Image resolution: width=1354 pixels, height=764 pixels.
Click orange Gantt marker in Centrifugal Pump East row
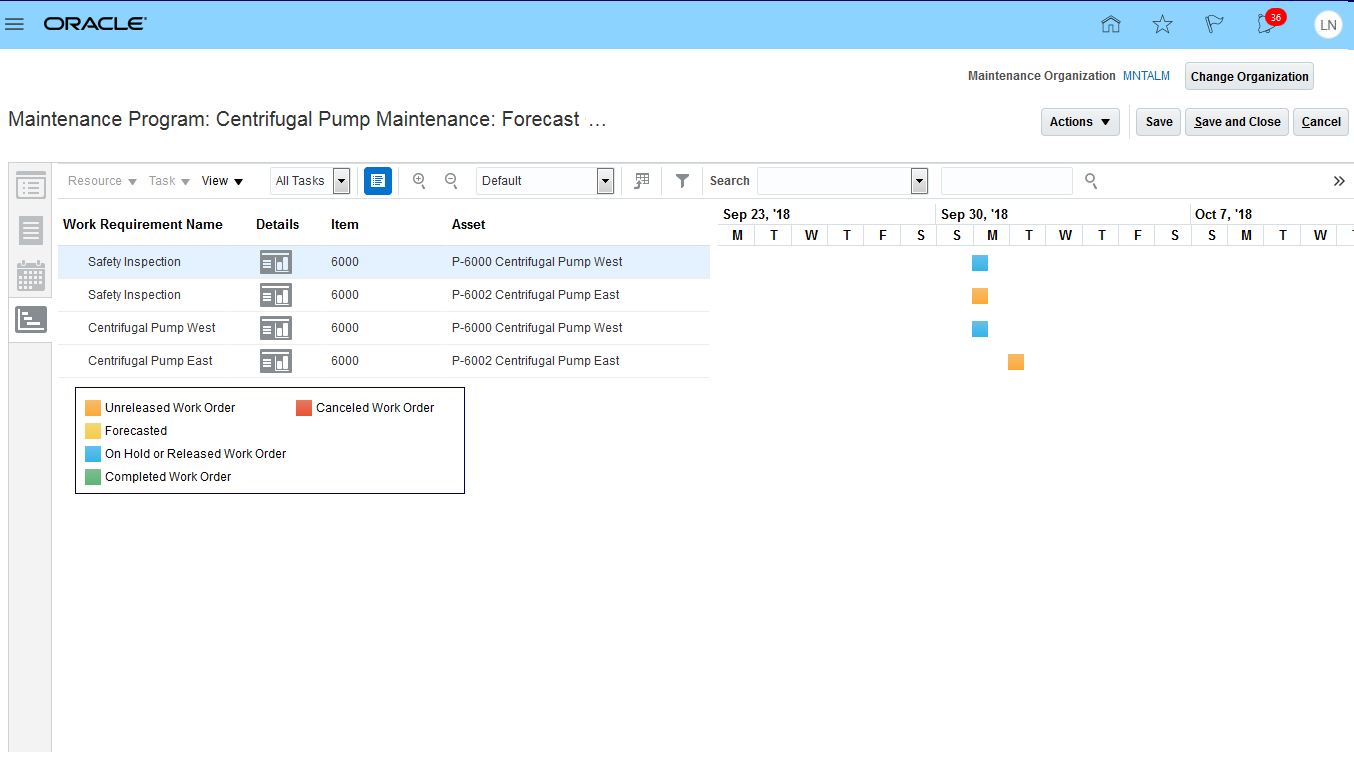pos(1016,362)
